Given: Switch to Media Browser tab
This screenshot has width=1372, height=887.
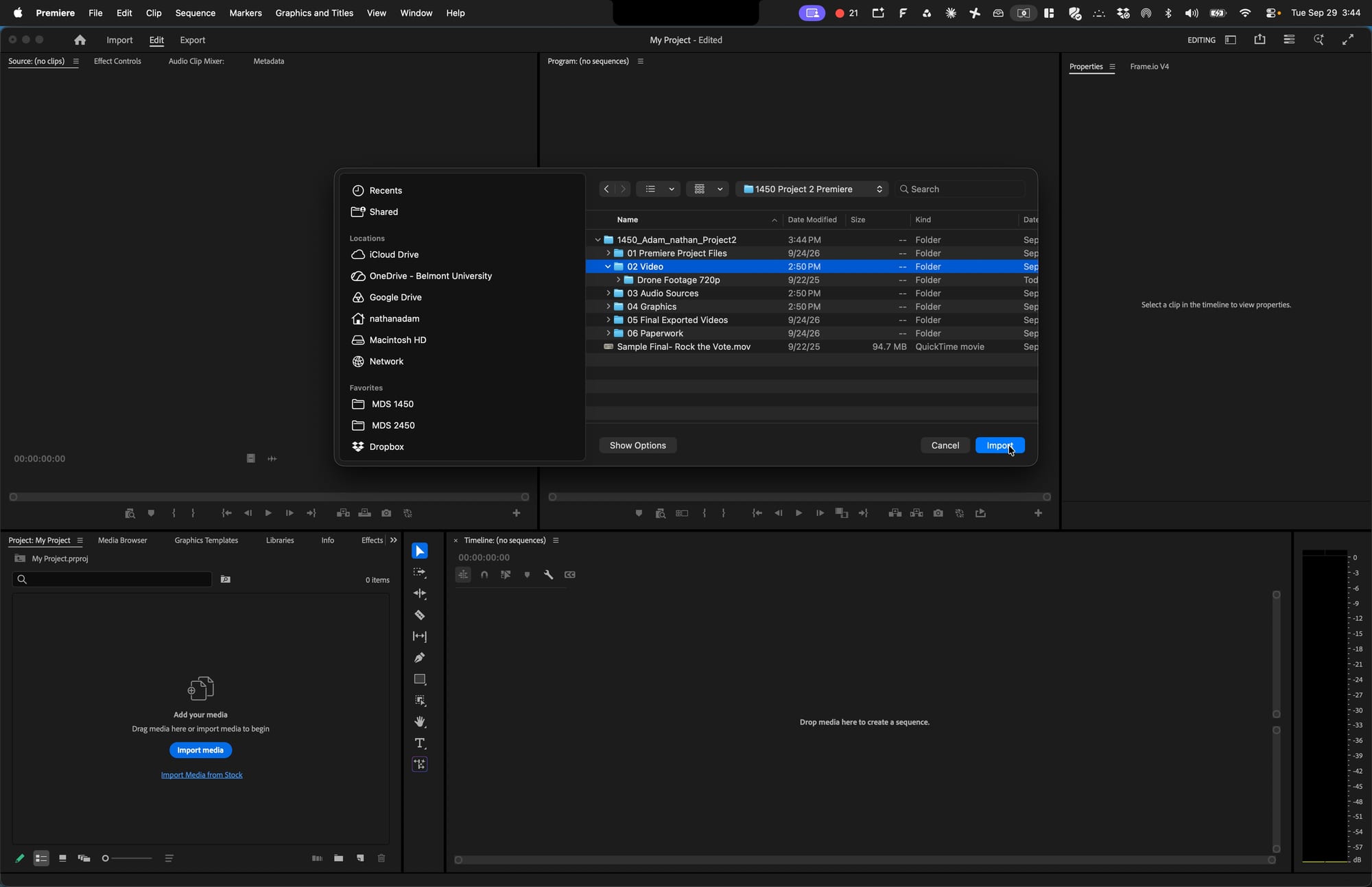Looking at the screenshot, I should pos(122,541).
